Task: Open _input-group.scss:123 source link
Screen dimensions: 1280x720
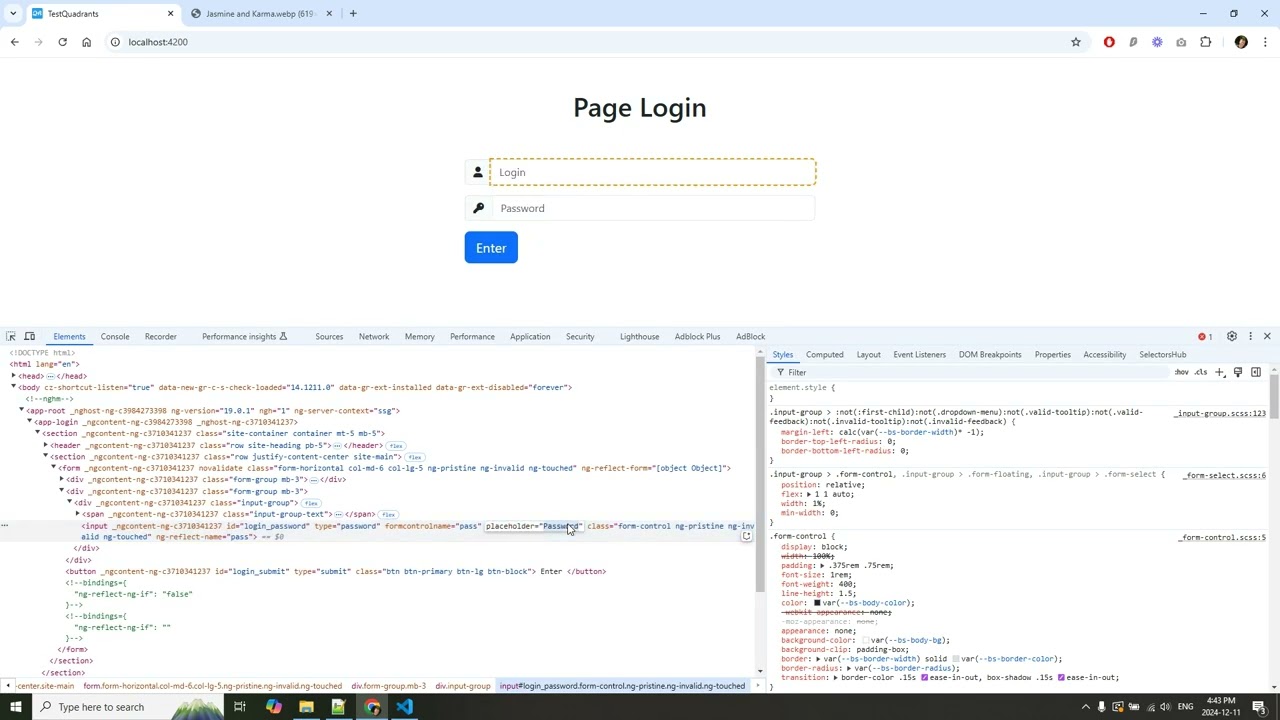Action: coord(1221,414)
